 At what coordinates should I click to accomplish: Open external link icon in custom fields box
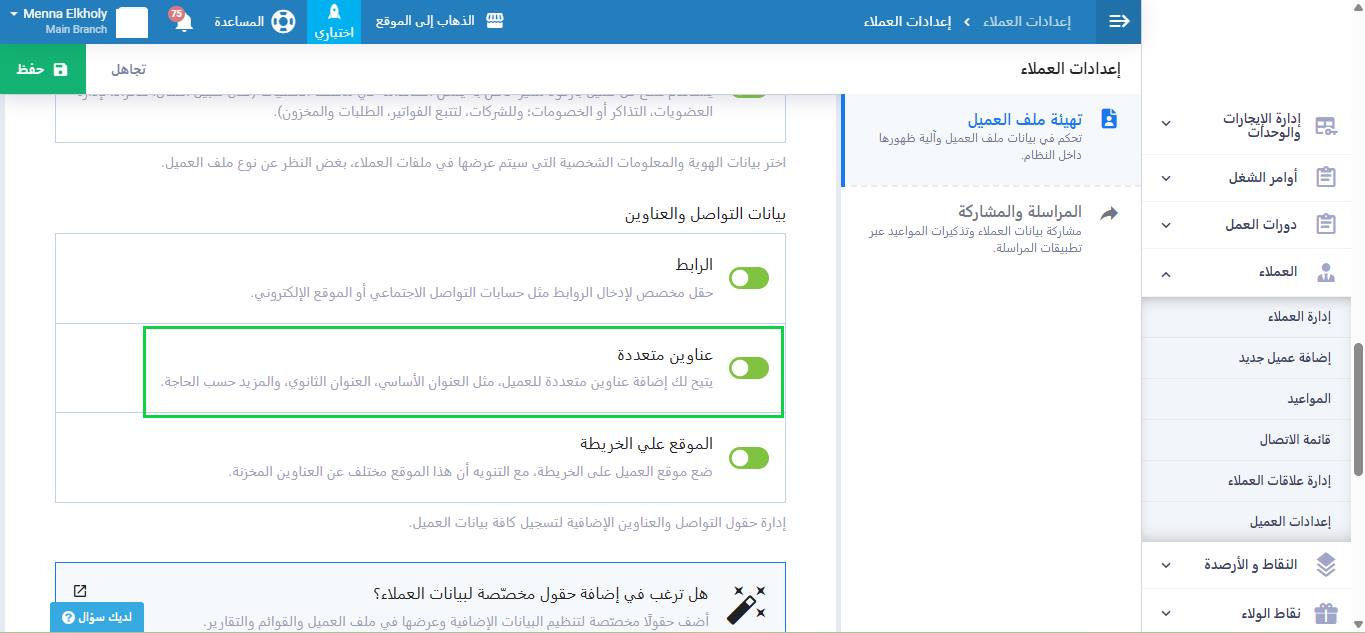pyautogui.click(x=80, y=591)
